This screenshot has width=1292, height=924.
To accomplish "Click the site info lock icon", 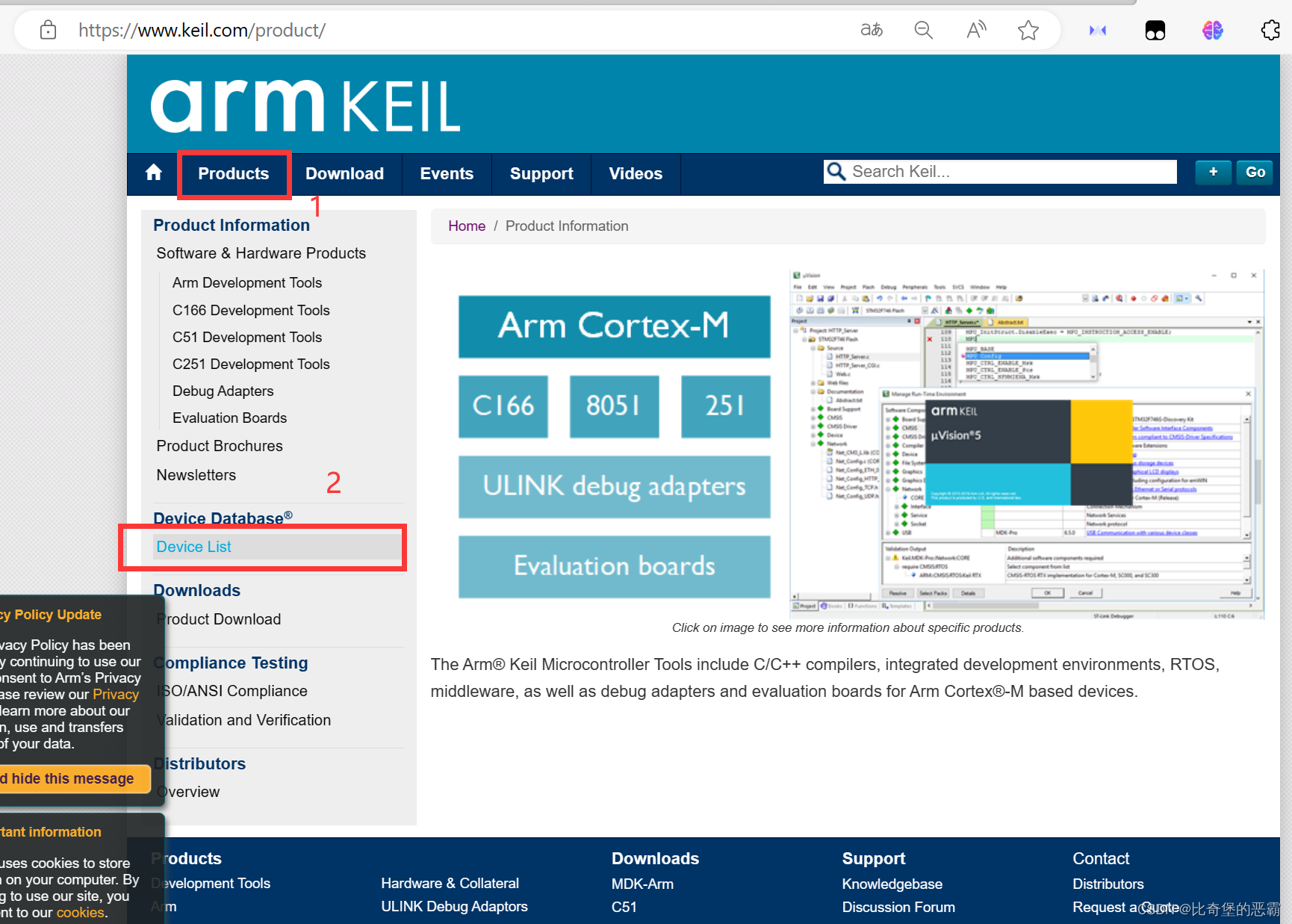I will coord(48,30).
